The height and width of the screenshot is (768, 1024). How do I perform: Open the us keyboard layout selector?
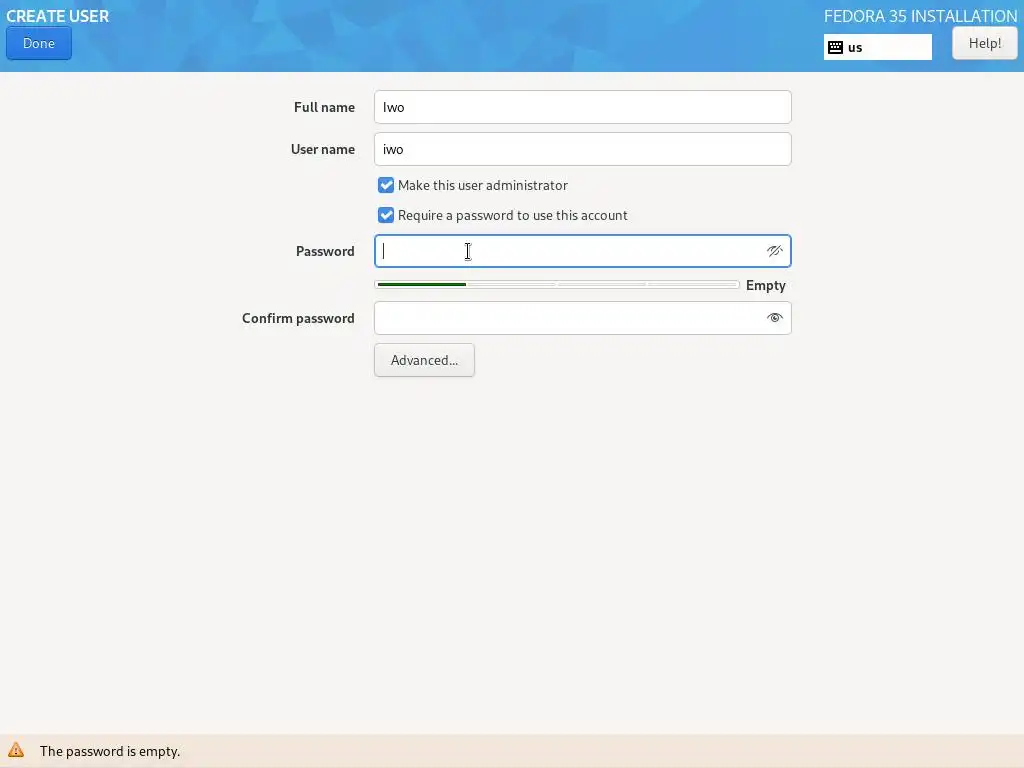tap(877, 47)
